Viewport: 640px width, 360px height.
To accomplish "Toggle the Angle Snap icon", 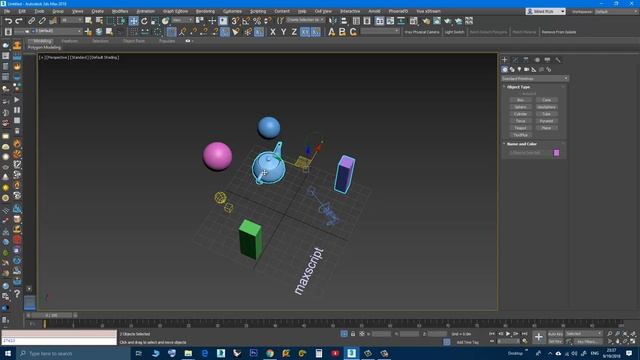I will (x=246, y=21).
